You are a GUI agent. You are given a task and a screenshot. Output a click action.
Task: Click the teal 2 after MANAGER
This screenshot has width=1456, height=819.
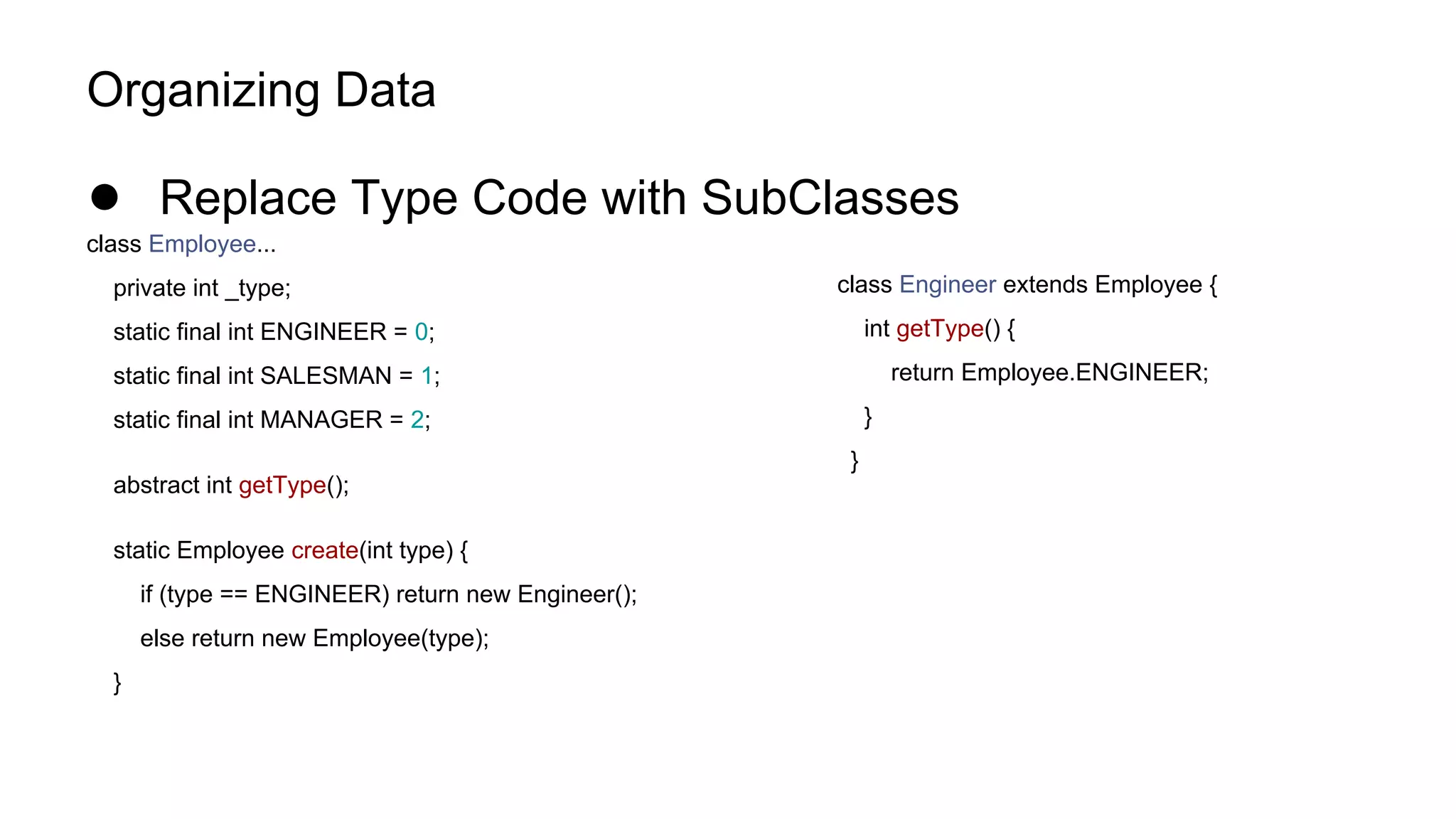(417, 420)
